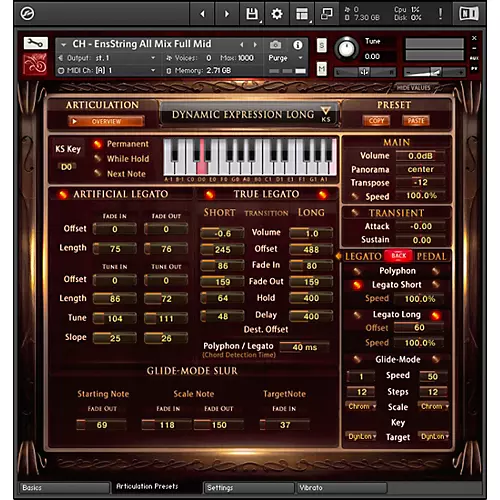Toggle the Polyphon left switch
Screen dimensions: 500x500
click(357, 271)
